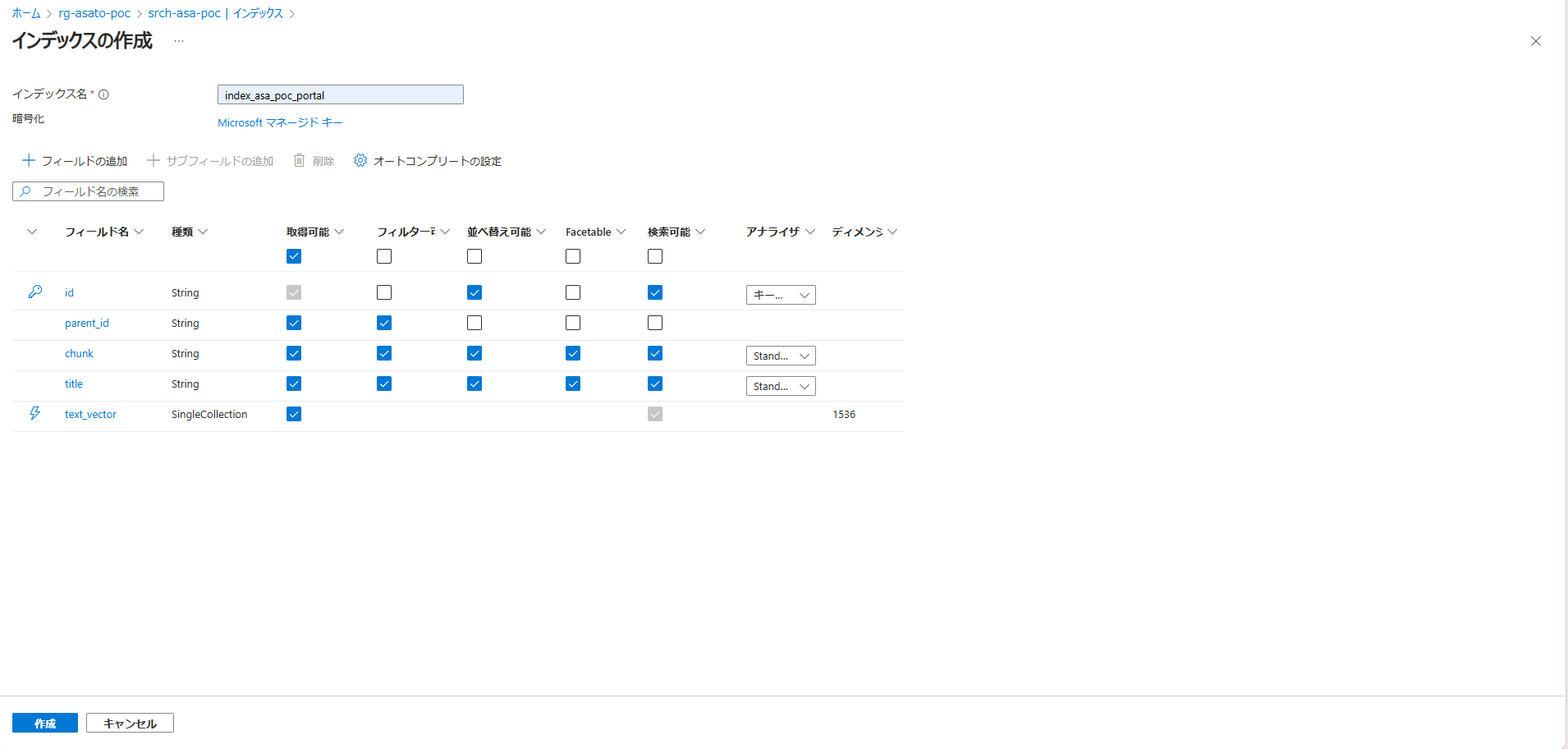Close the インデックスの作成 panel
The image size is (1568, 749).
point(1536,41)
